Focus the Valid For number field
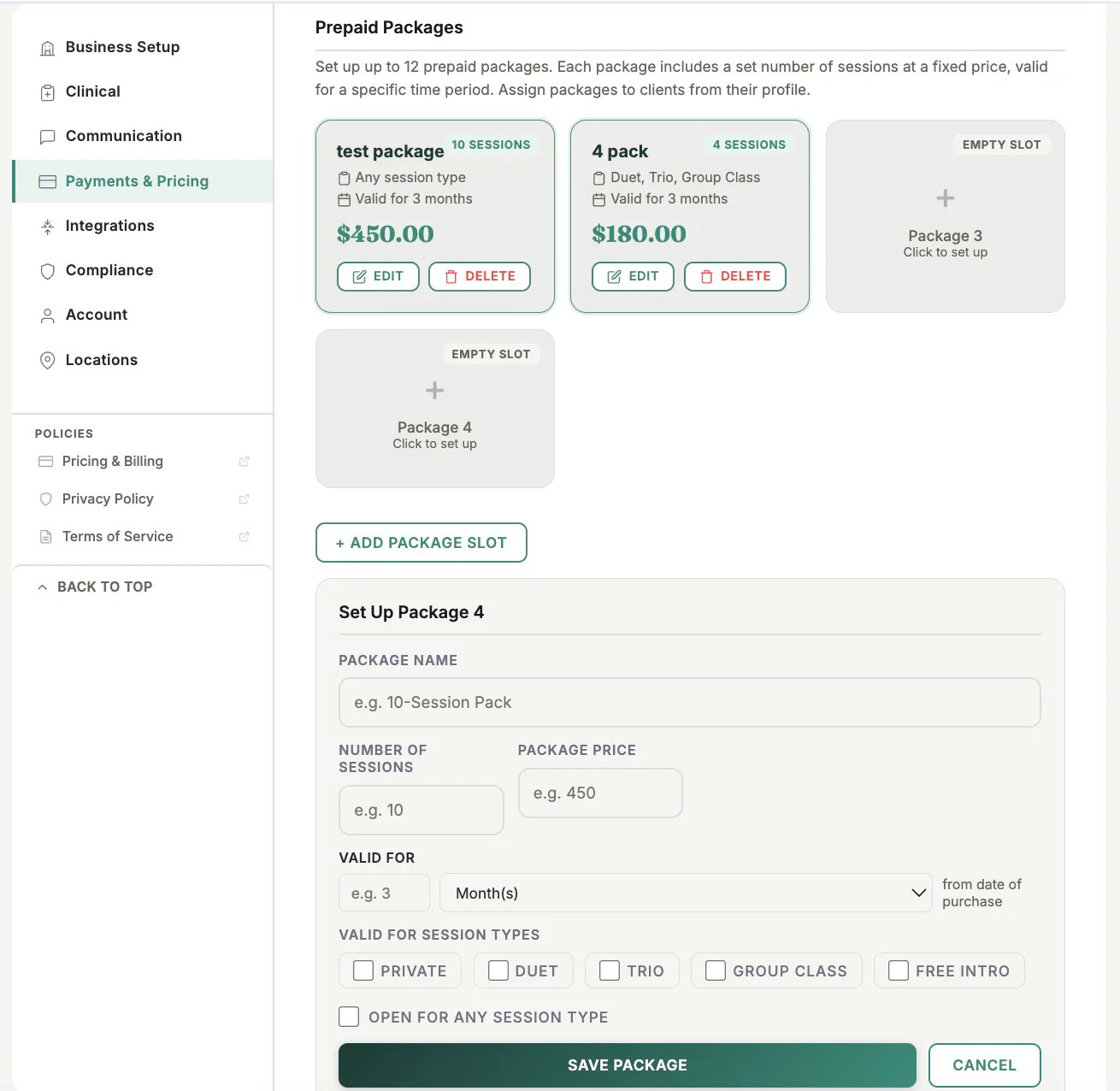 384,893
